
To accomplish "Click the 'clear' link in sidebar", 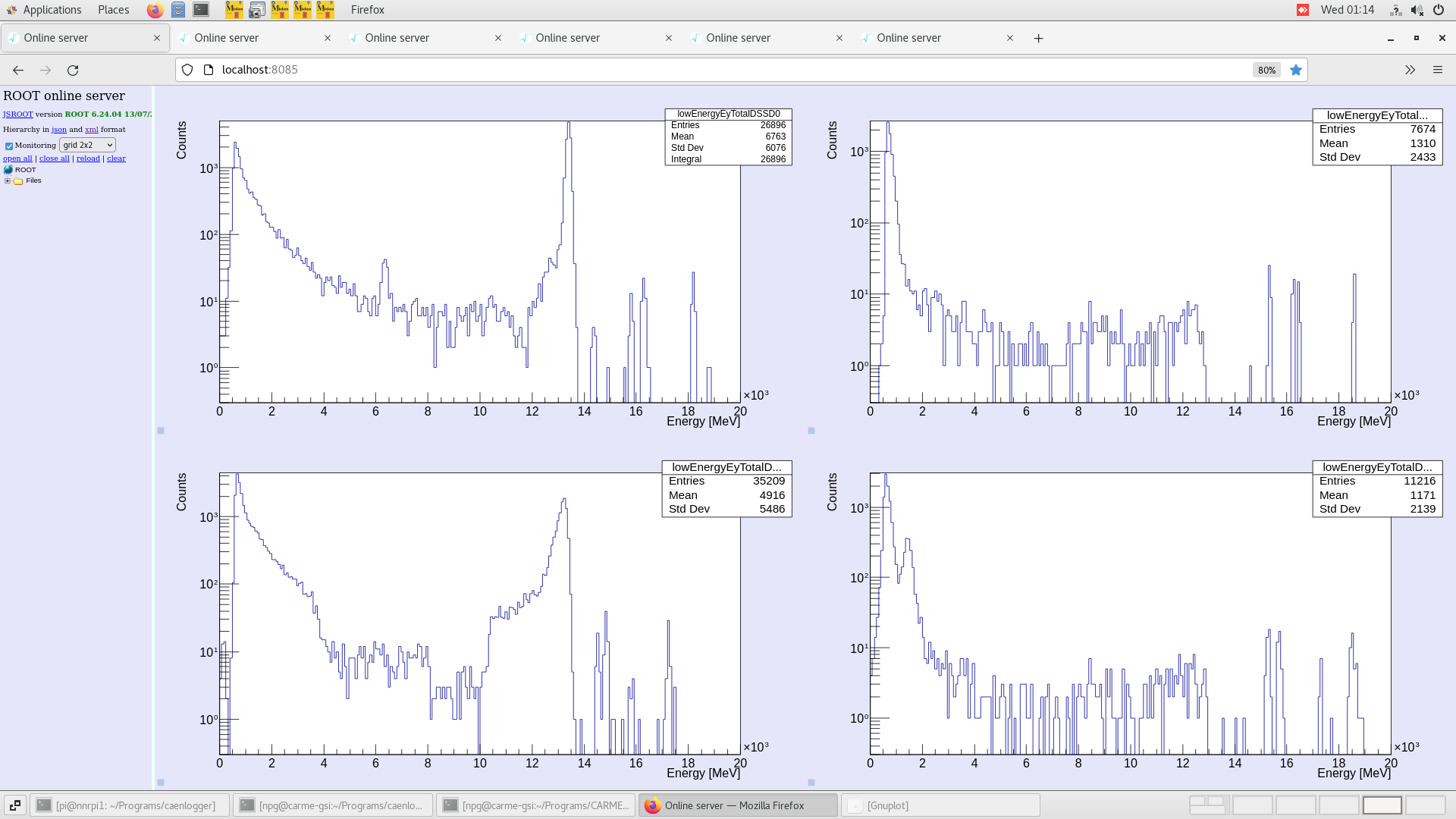I will 116,158.
